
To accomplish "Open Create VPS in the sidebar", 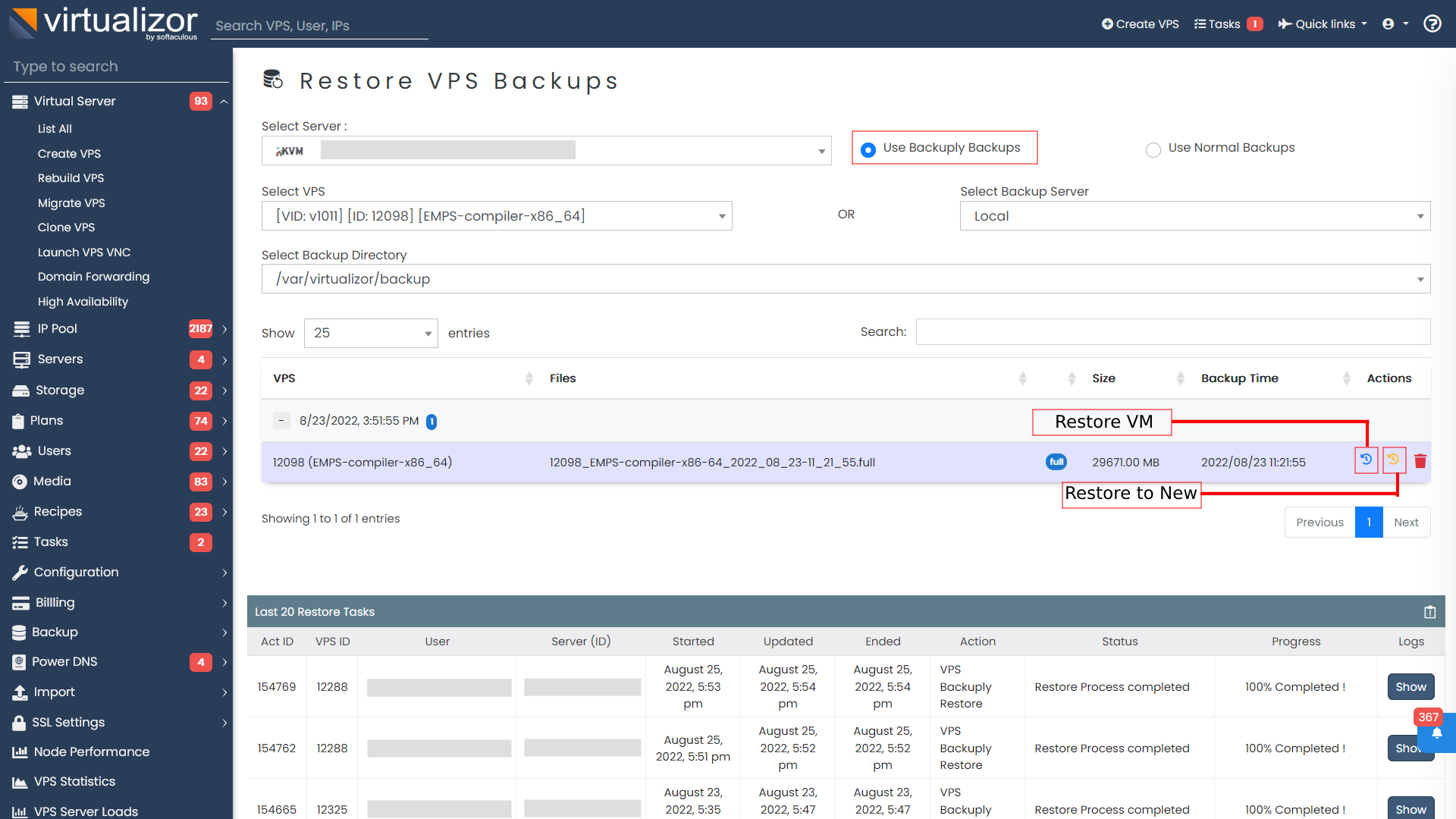I will [69, 154].
